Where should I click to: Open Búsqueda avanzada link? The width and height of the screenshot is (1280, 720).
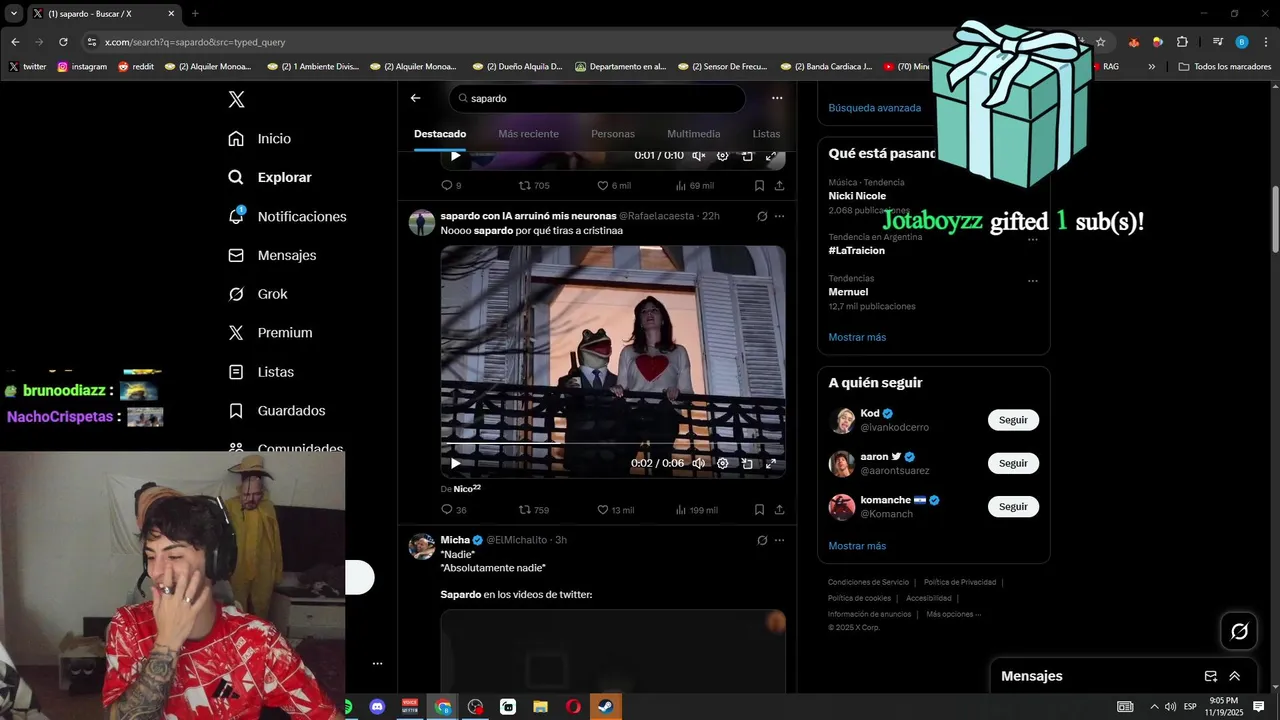(x=875, y=108)
